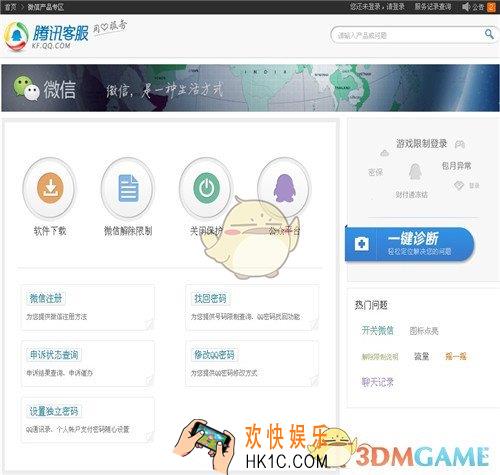This screenshot has height=475, width=500.
Task: Click corner arrow on 微信注册 card
Action: click(x=149, y=323)
